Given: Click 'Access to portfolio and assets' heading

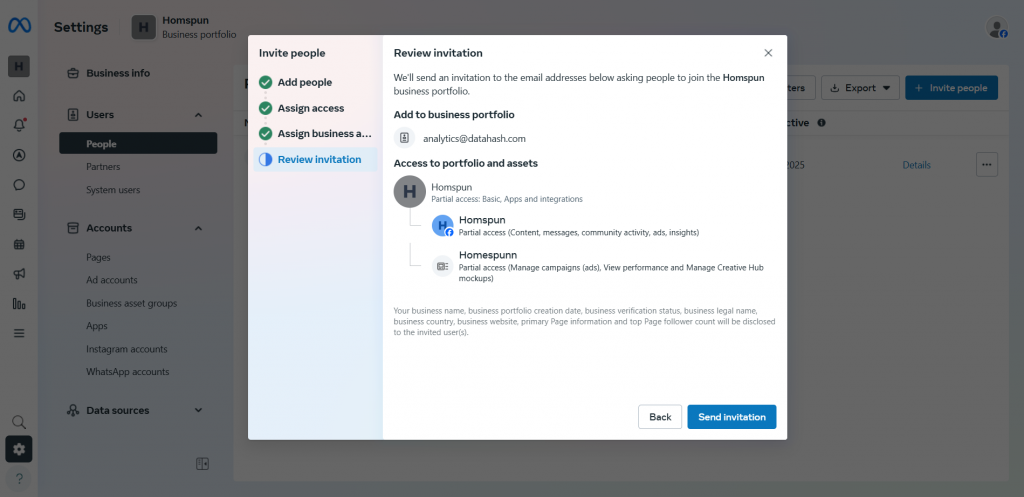Looking at the screenshot, I should [466, 163].
